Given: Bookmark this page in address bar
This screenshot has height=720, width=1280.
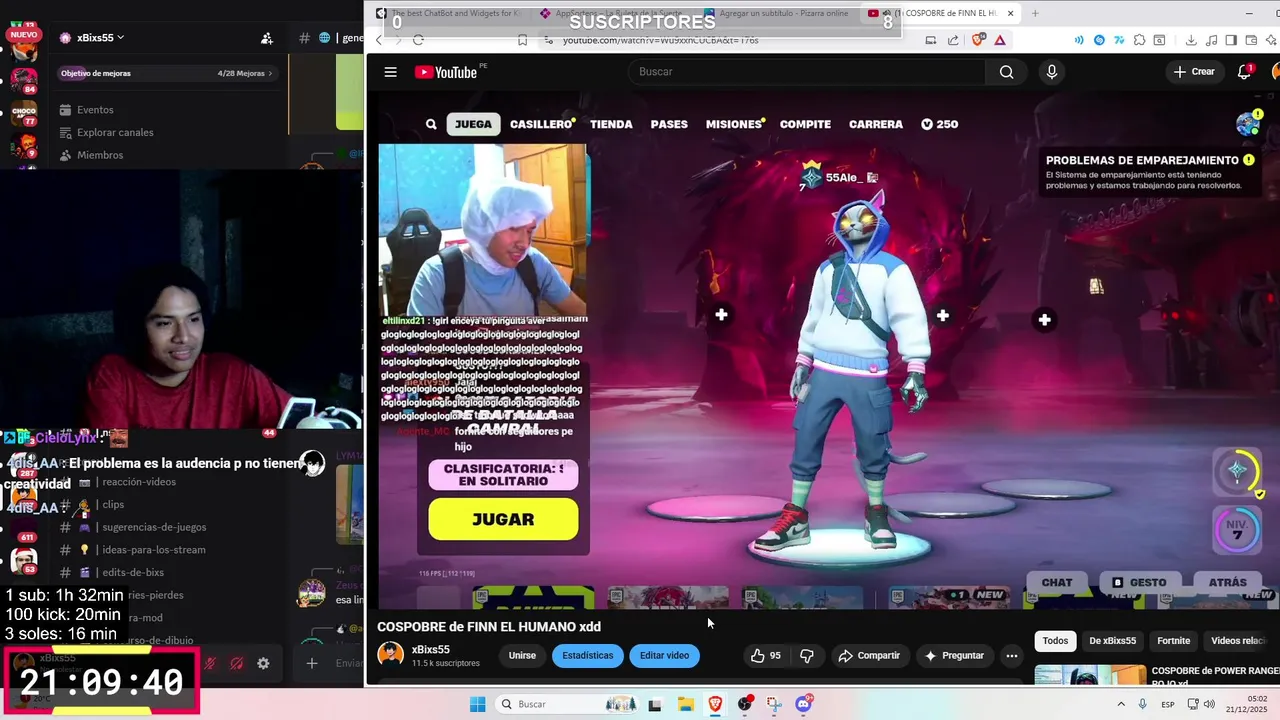Looking at the screenshot, I should 522,40.
